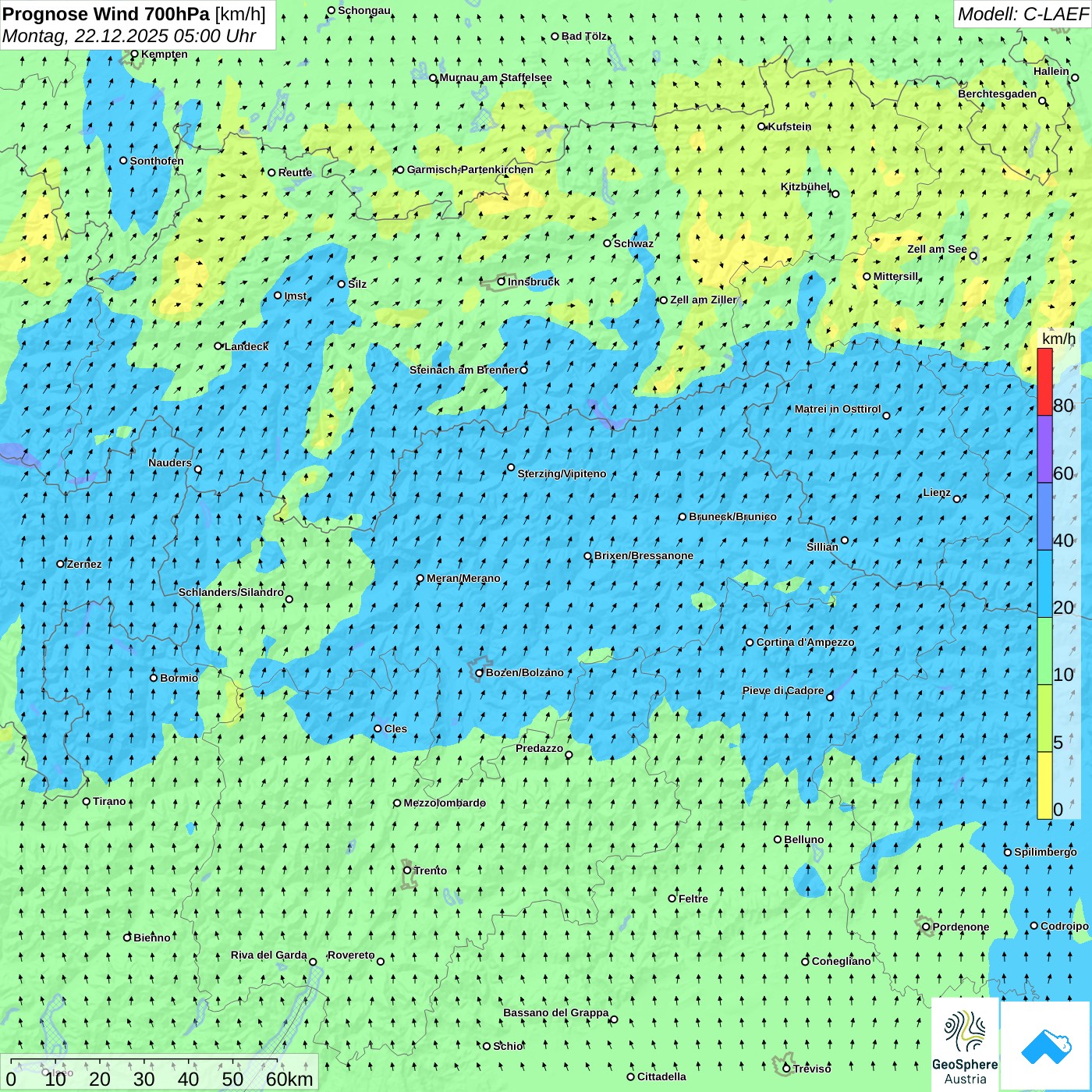1092x1092 pixels.
Task: Click the red 80 km/h legend color
Action: (1044, 382)
